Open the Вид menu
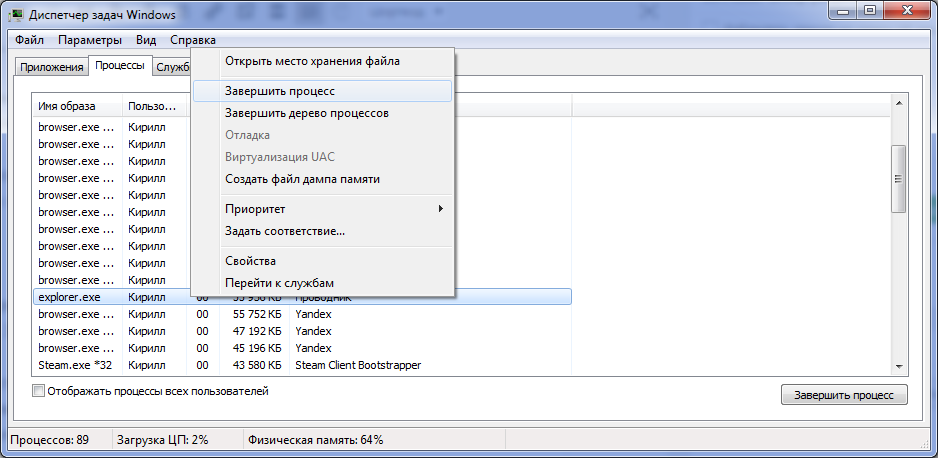938x458 pixels. pyautogui.click(x=146, y=41)
